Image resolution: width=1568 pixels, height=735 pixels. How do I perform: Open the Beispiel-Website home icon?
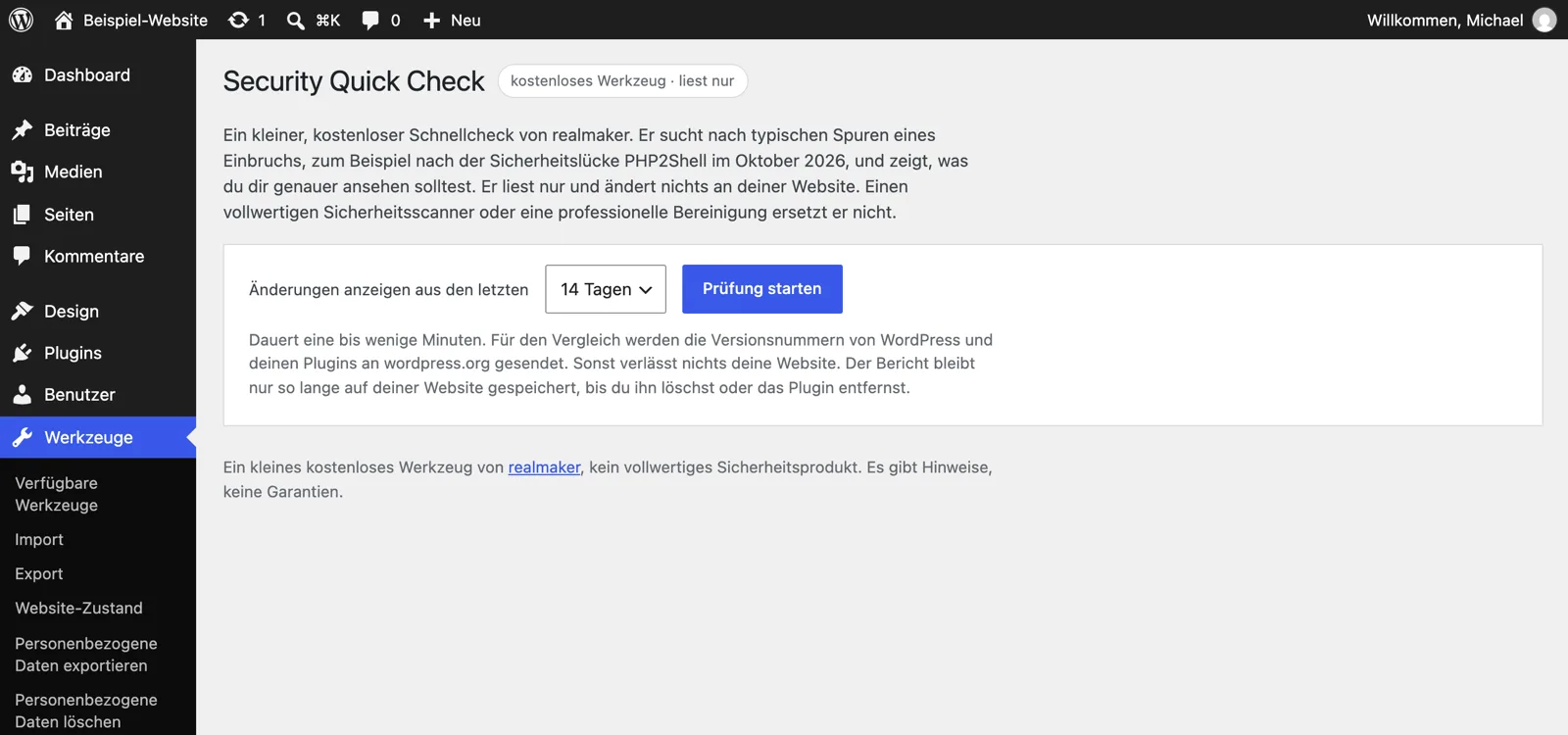pos(64,20)
